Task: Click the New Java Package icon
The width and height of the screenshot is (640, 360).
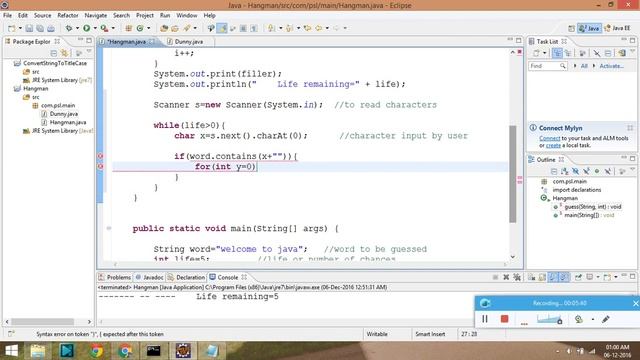Action: (x=129, y=28)
